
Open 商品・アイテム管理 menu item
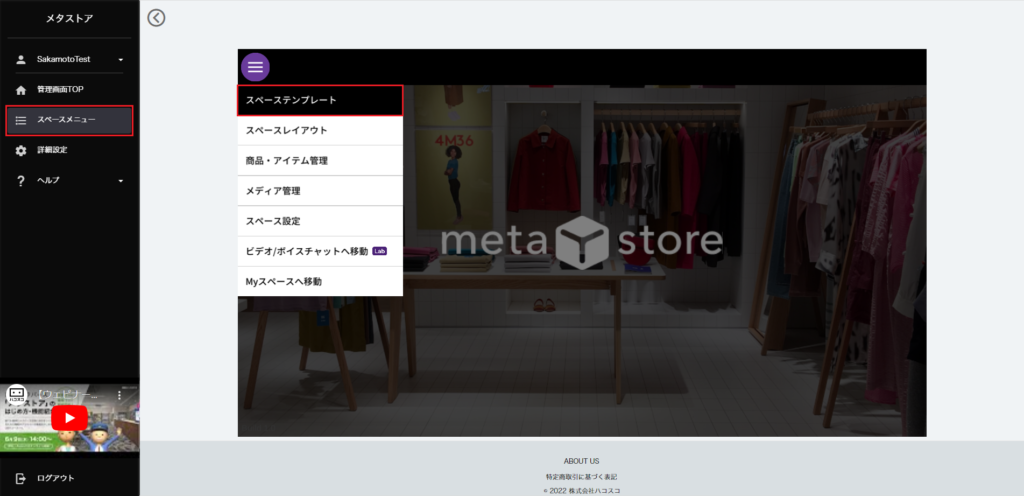tap(320, 161)
